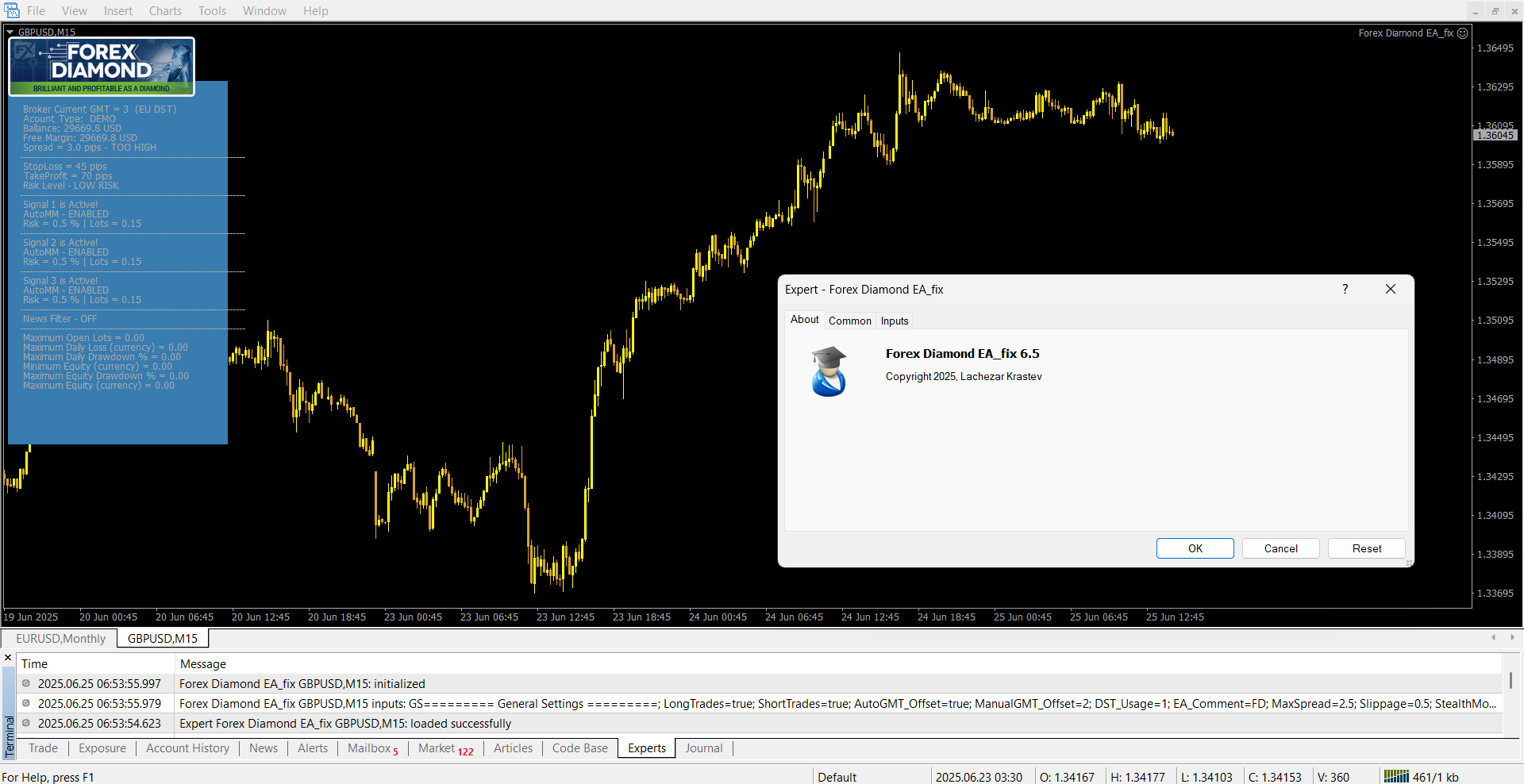The image size is (1524, 784).
Task: Select the EURUSD,Monthly chart tab
Action: coord(60,639)
